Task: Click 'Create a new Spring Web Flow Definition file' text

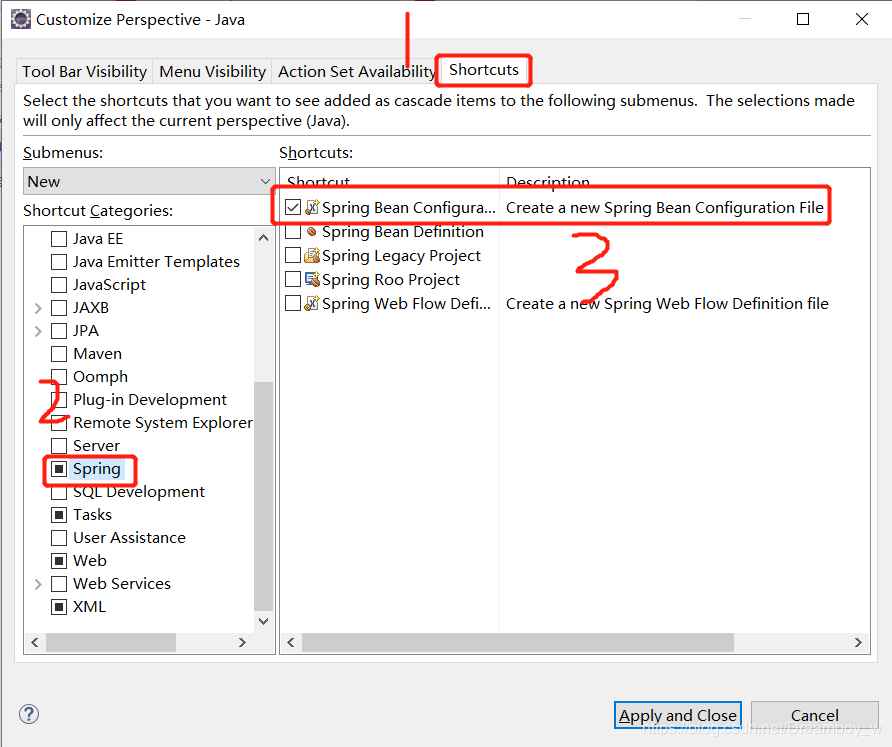Action: (667, 303)
